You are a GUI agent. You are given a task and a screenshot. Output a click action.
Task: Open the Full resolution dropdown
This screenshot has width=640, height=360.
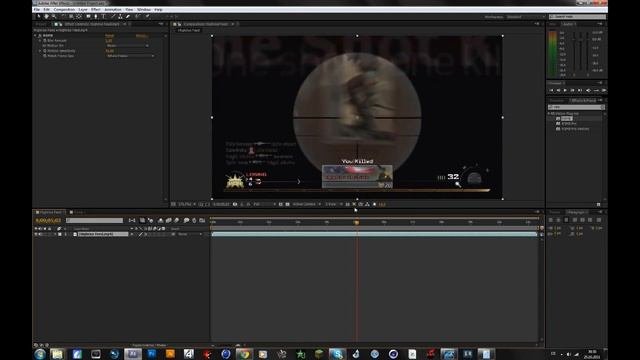pos(264,204)
